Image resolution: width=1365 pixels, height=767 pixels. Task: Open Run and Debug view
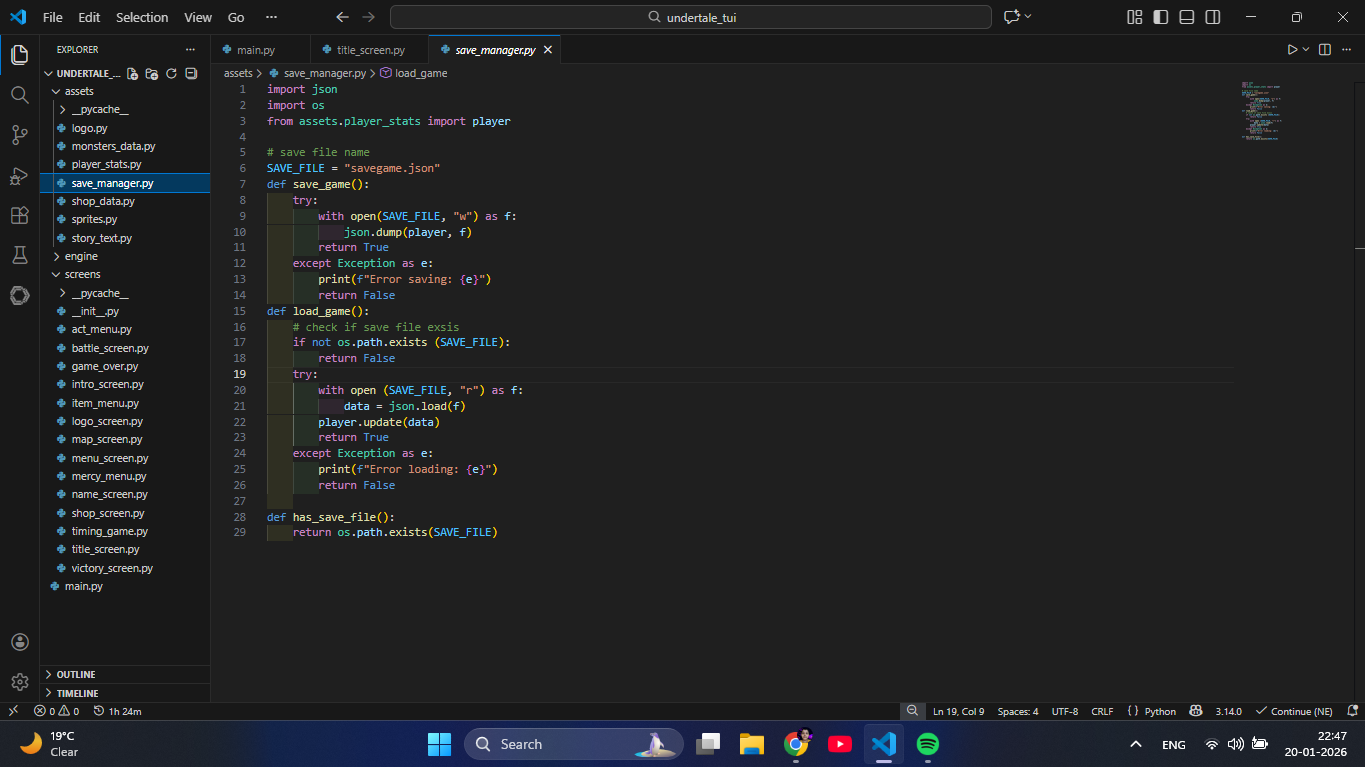click(19, 176)
